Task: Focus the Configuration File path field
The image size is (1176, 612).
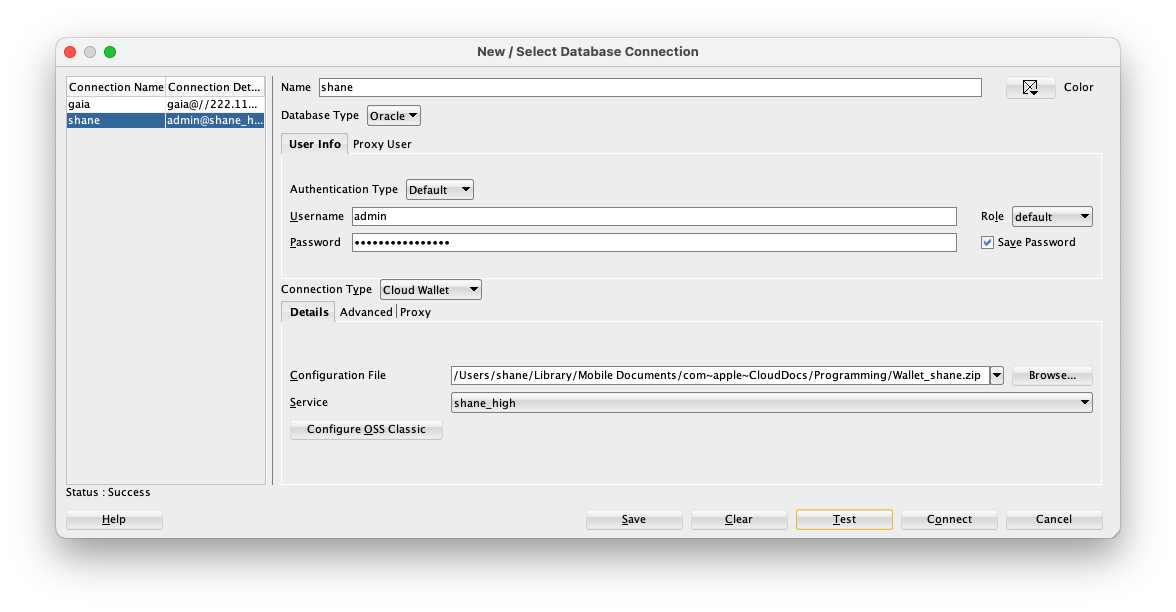Action: coord(720,375)
